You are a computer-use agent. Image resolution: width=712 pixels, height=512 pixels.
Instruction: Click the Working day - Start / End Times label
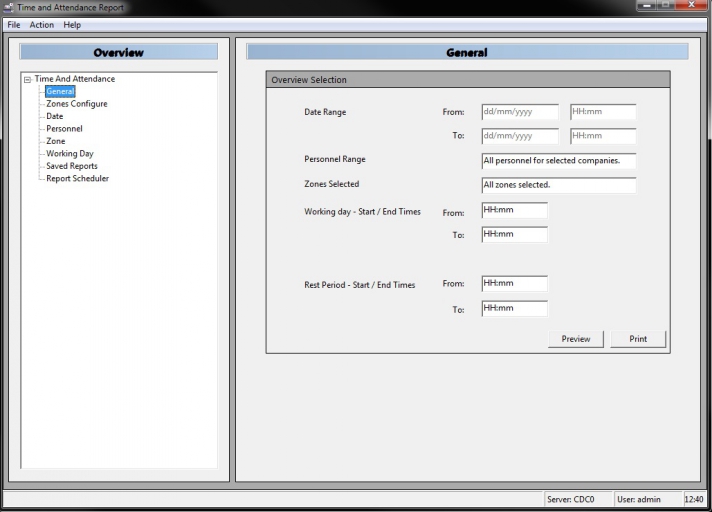coord(362,212)
